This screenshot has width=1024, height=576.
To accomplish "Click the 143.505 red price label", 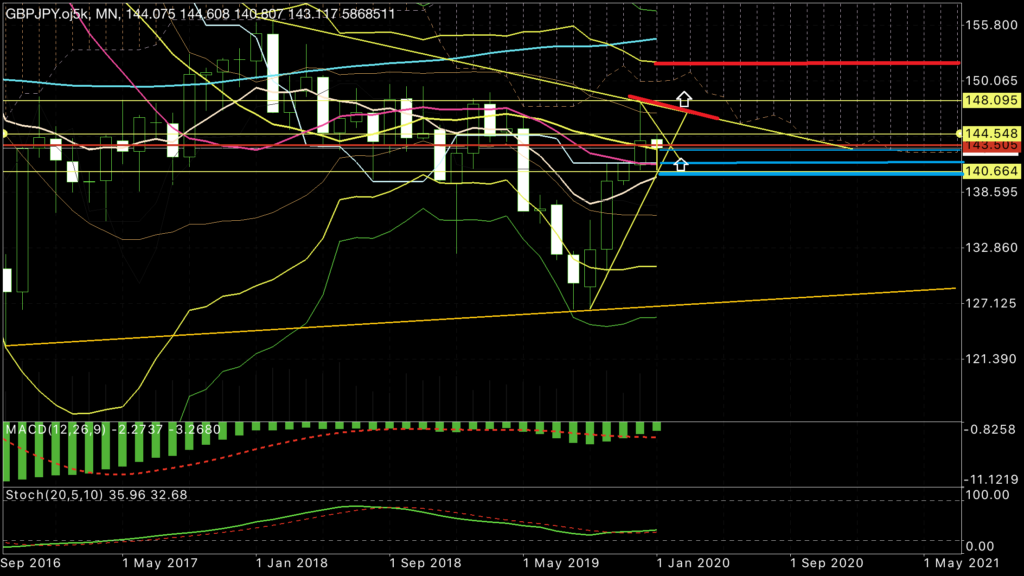I will coord(991,146).
